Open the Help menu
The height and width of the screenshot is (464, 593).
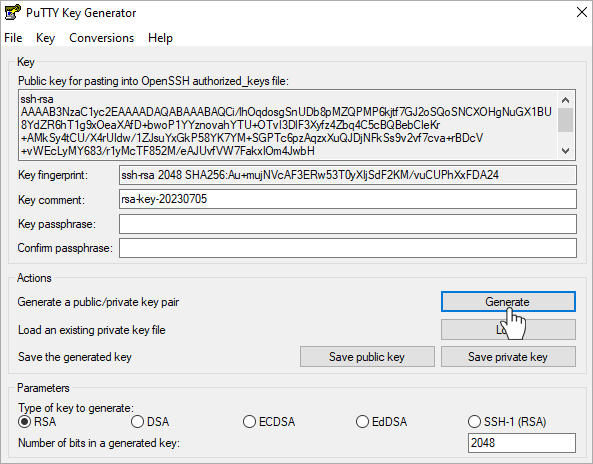pos(160,38)
